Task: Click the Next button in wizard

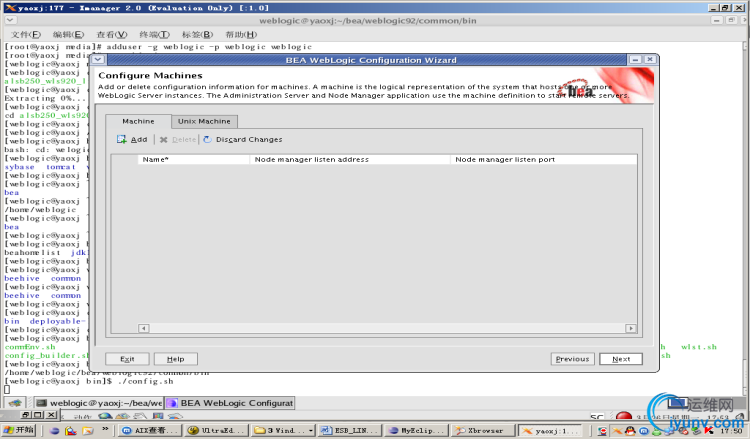Action: click(621, 359)
